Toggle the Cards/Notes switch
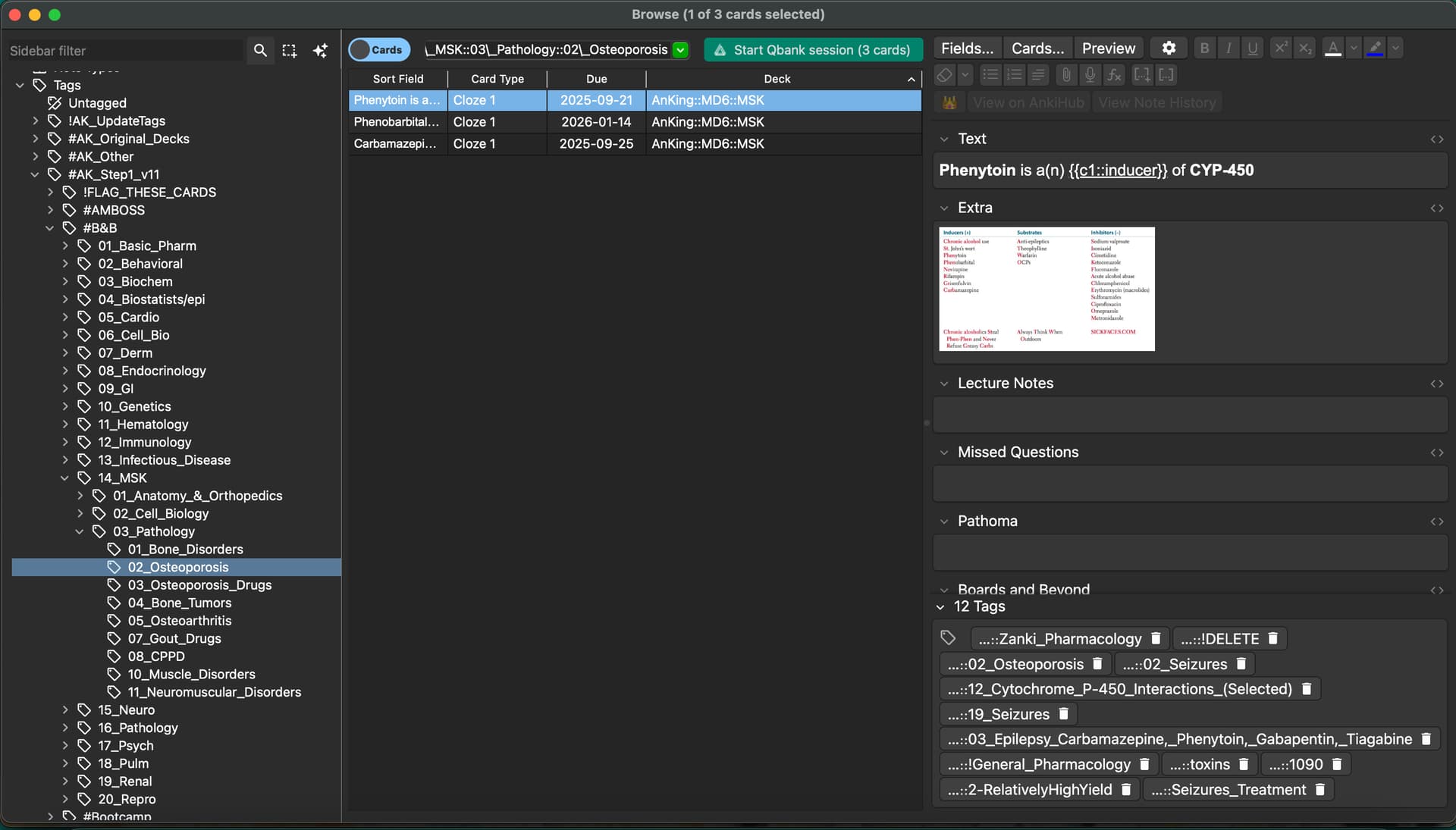This screenshot has height=830, width=1456. click(379, 50)
